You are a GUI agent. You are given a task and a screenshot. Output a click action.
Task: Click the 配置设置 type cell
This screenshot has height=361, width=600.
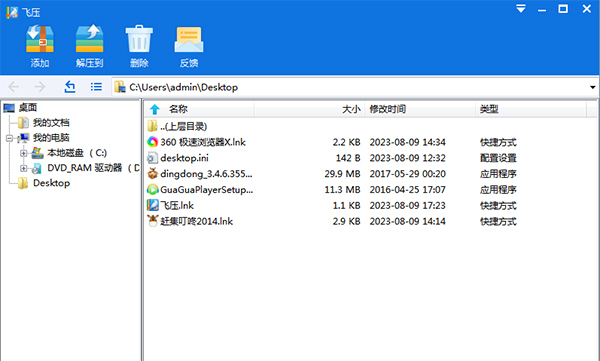(x=498, y=158)
